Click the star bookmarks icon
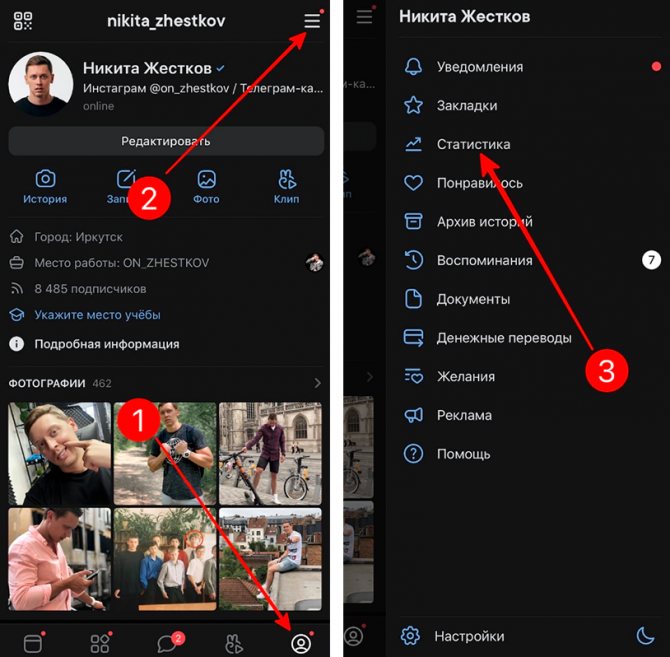Screen dimensions: 670x657 pyautogui.click(x=413, y=106)
